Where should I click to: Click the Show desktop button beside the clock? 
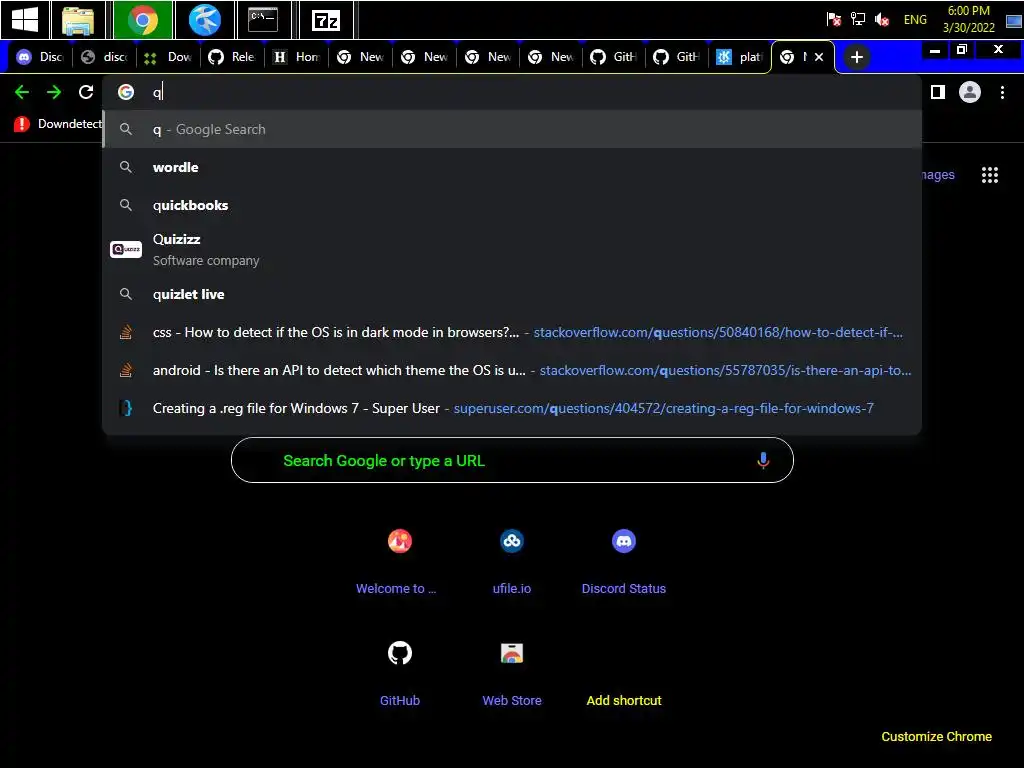click(1014, 20)
